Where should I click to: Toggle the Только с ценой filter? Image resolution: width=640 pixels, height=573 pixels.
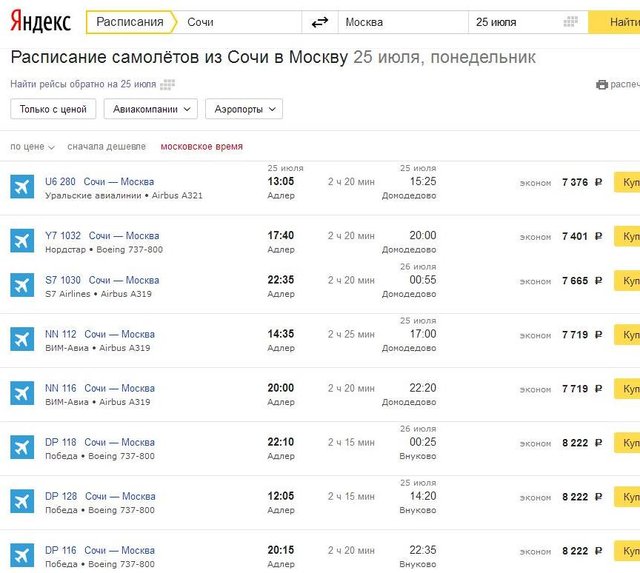tap(53, 109)
